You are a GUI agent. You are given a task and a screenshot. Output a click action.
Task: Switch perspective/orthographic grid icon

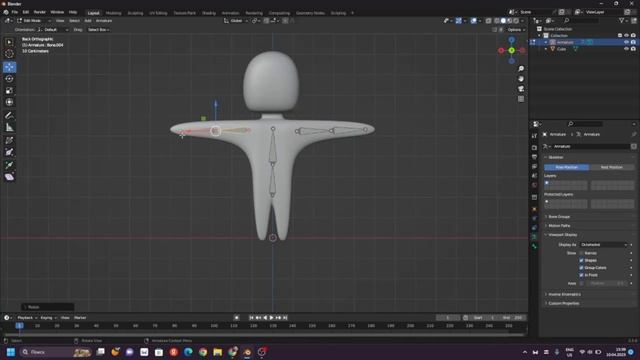click(x=521, y=99)
